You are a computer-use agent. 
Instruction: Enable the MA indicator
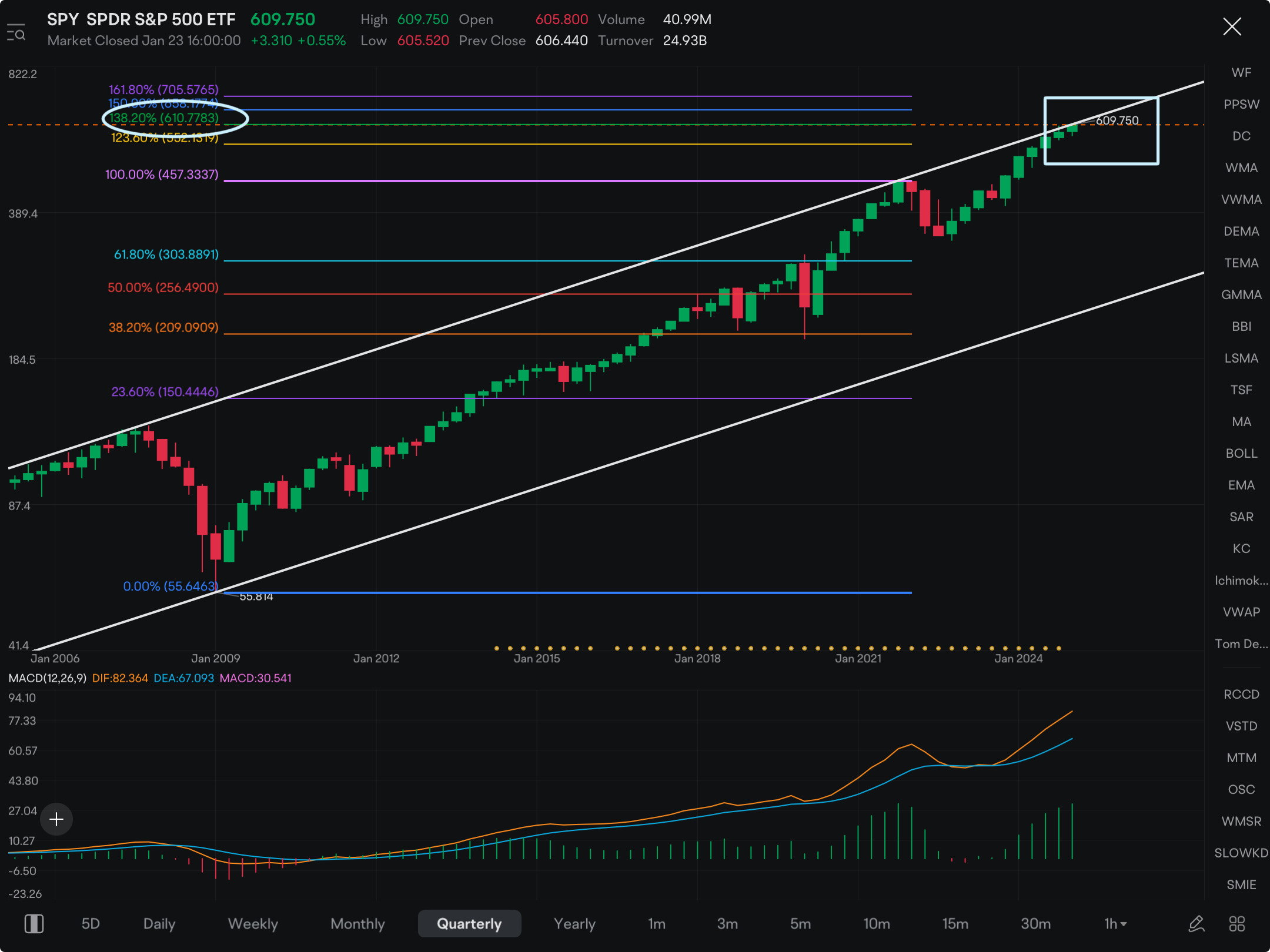(1241, 422)
